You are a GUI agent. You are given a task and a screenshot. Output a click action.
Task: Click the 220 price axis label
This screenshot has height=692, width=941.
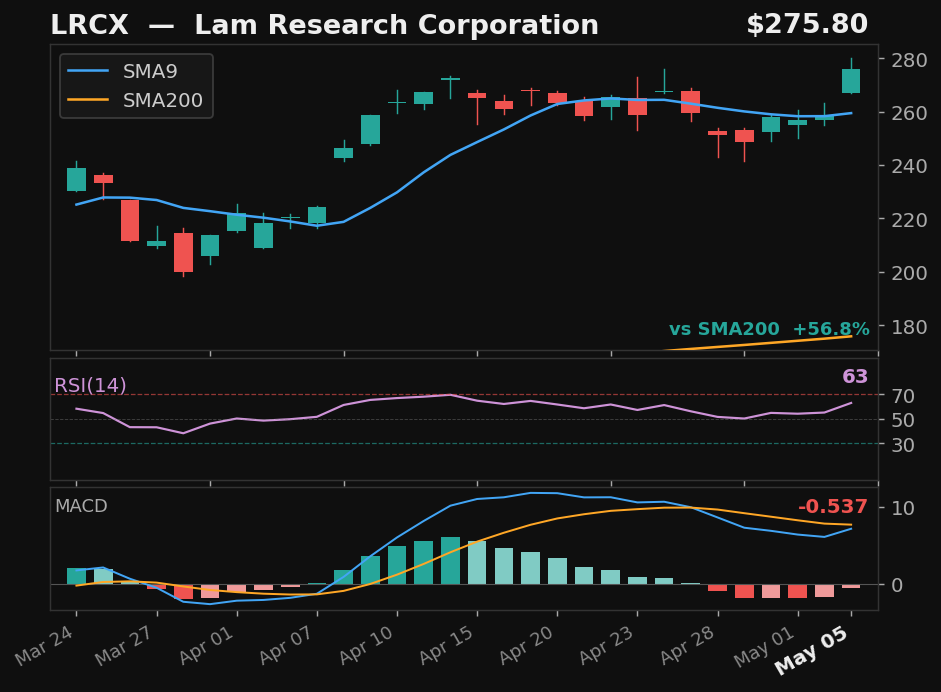tap(909, 220)
